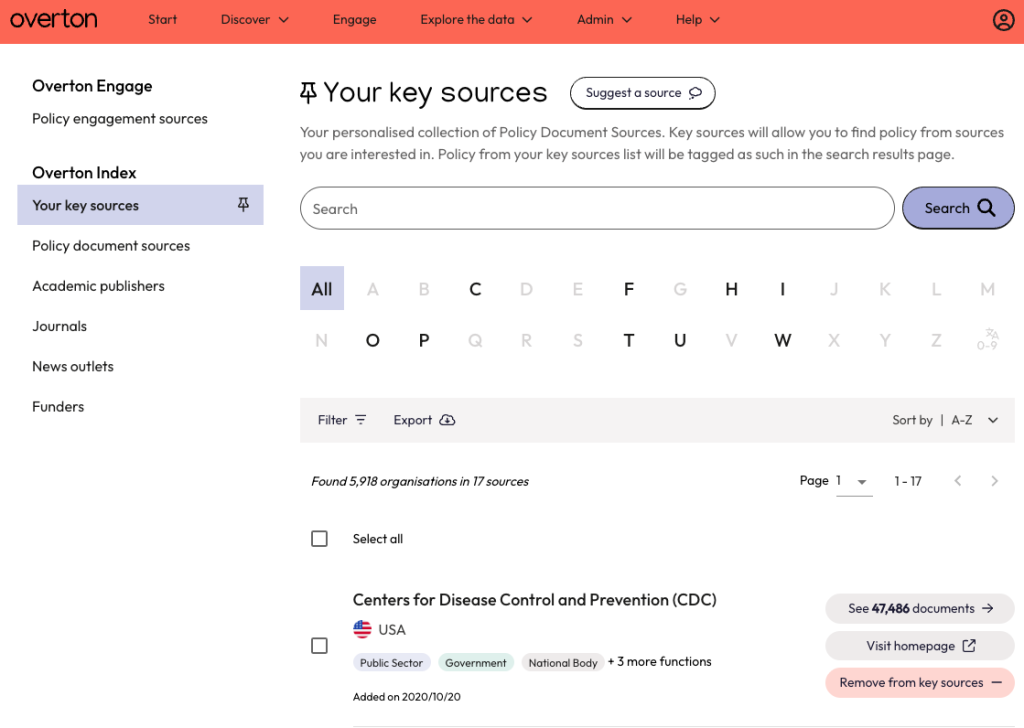Click Remove from key sources button
Viewport: 1024px width, 728px height.
click(919, 683)
